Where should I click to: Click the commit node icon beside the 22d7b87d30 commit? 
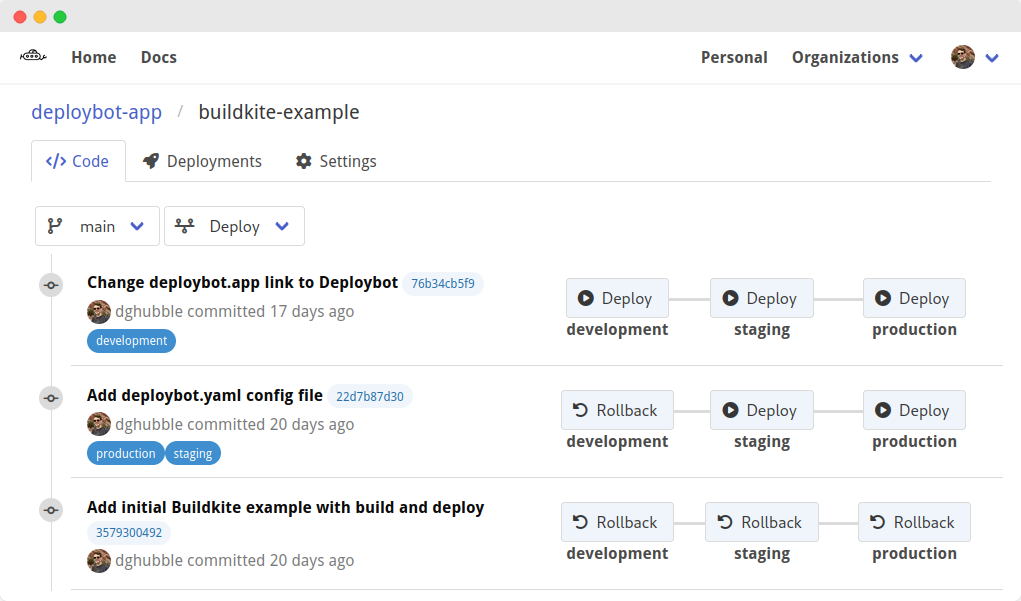pyautogui.click(x=51, y=398)
